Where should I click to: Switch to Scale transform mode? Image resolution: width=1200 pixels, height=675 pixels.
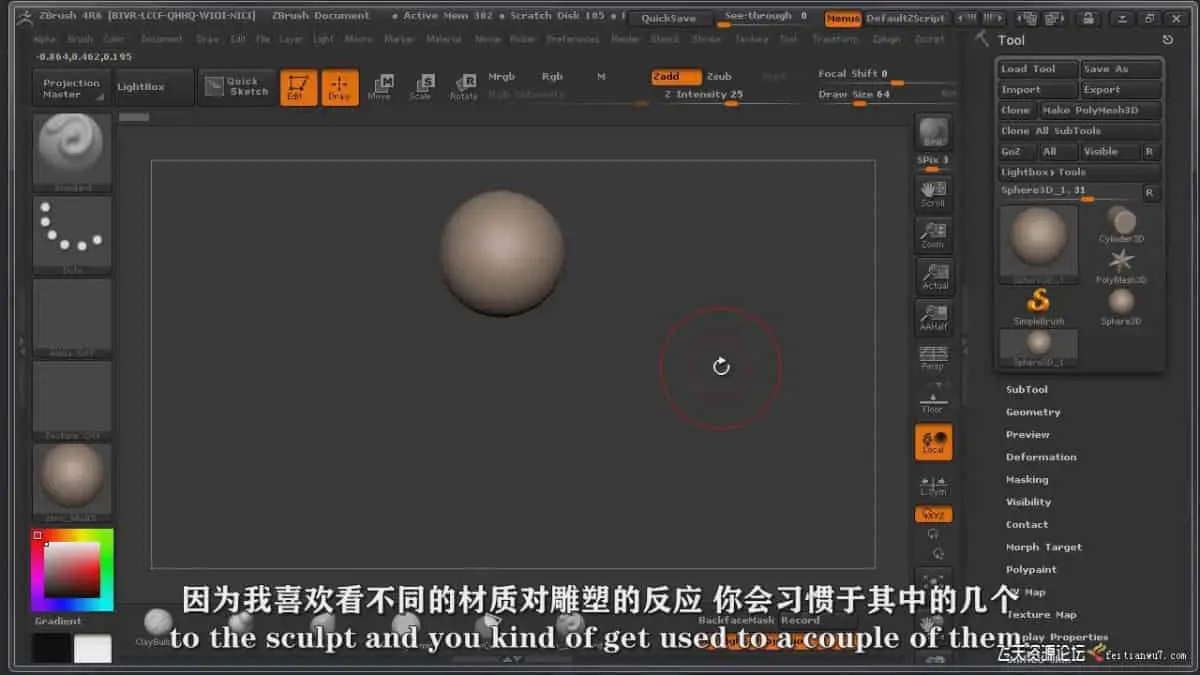coord(421,88)
